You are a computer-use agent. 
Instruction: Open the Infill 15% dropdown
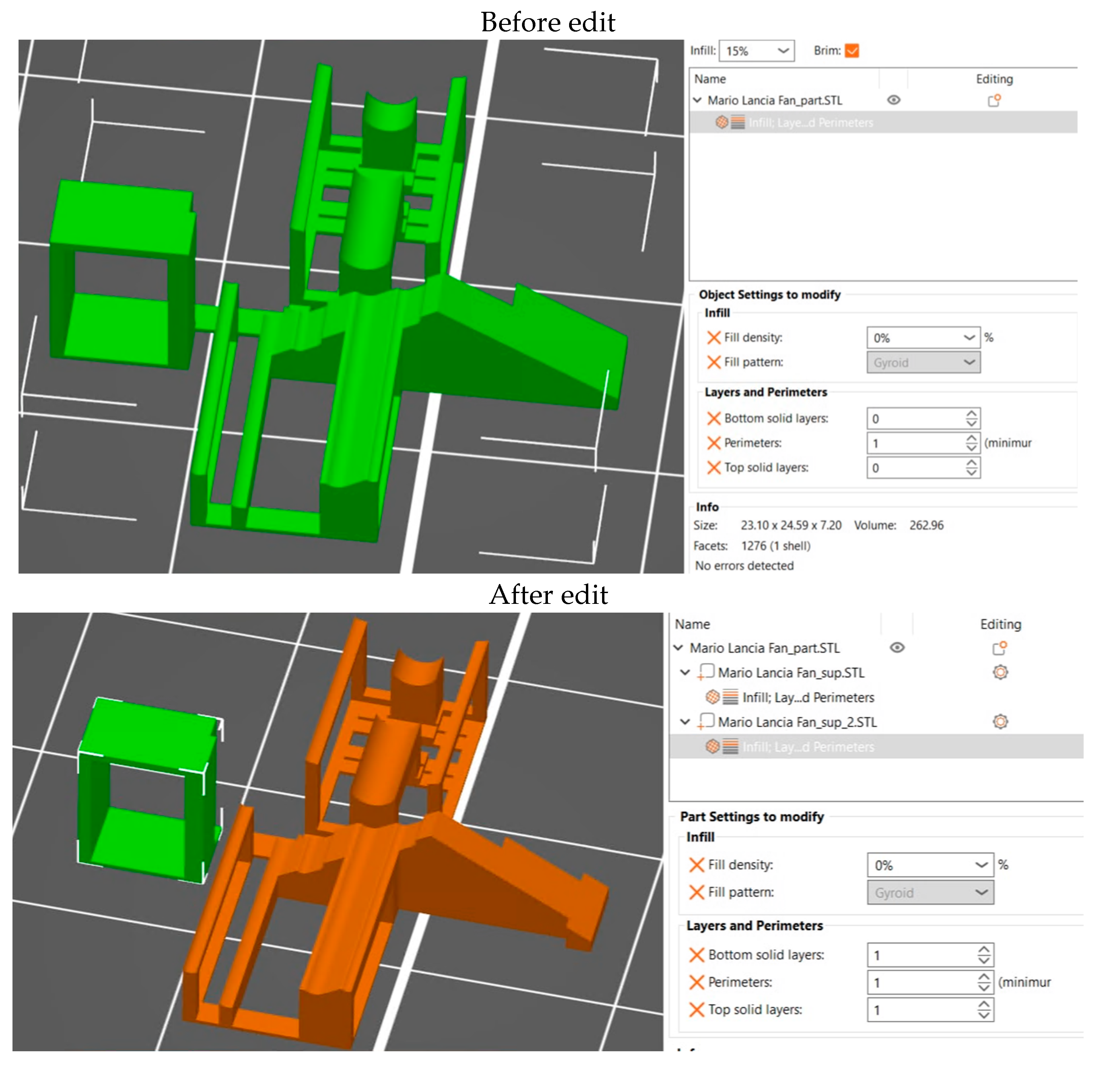click(783, 50)
